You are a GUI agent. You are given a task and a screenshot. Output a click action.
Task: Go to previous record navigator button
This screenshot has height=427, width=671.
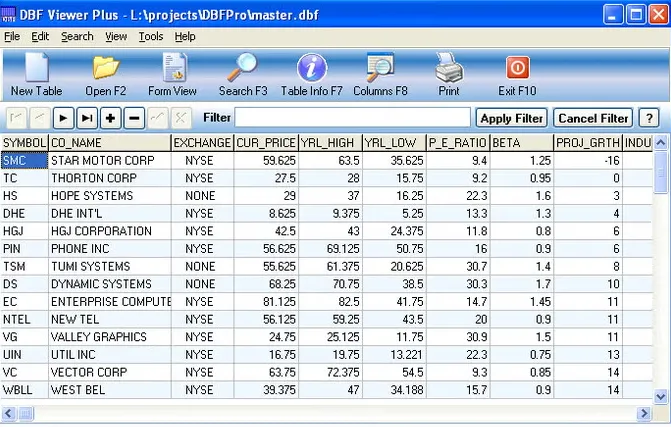click(x=39, y=118)
